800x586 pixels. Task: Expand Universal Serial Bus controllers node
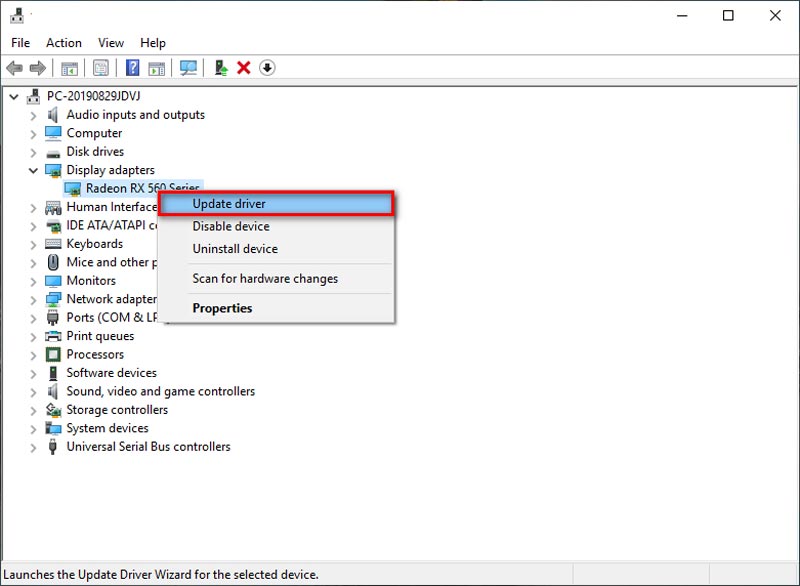tap(33, 448)
